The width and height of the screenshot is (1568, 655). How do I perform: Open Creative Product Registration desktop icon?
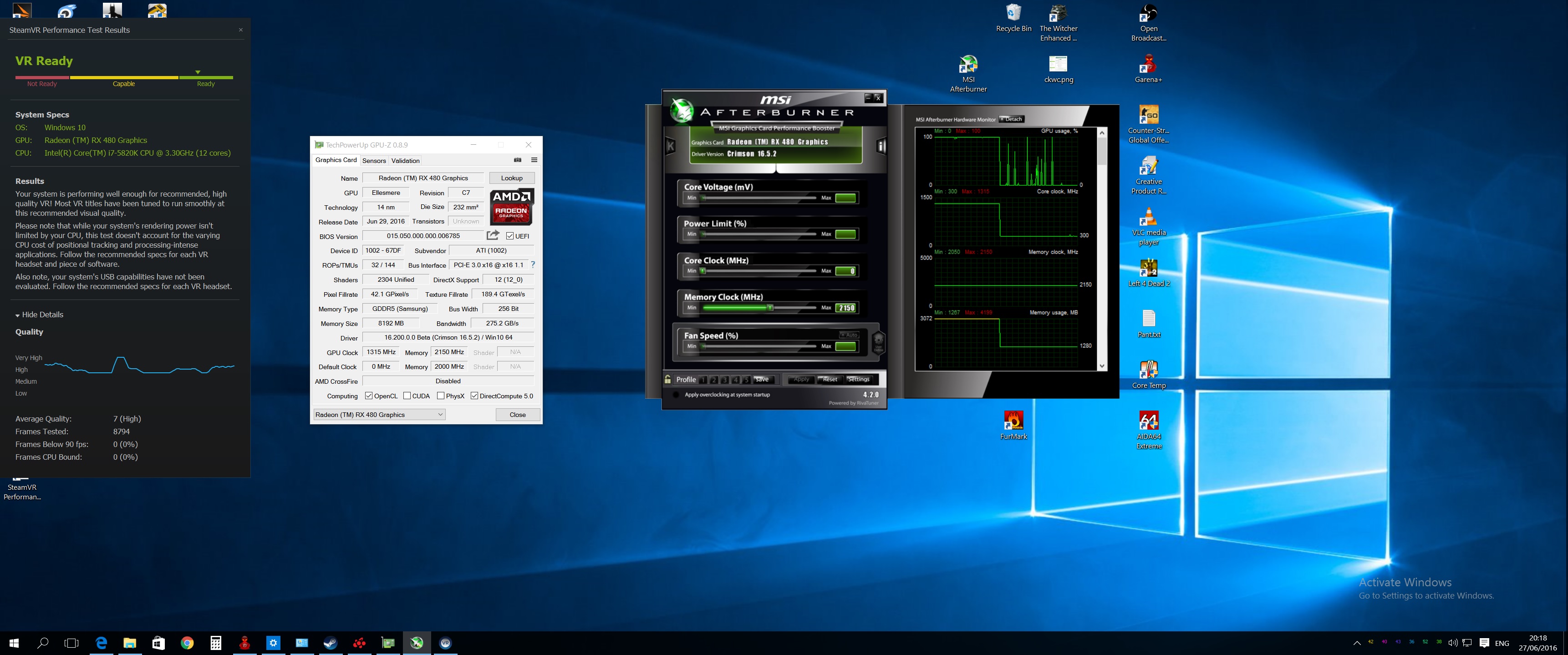(1149, 175)
